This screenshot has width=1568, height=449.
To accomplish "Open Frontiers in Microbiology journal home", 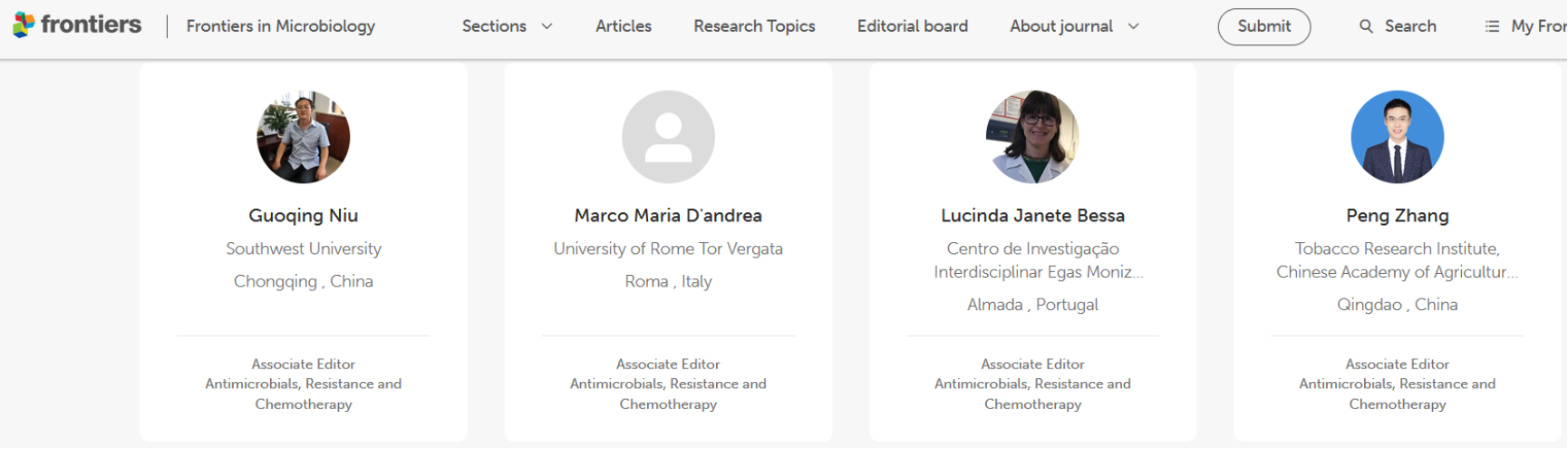I will click(281, 26).
